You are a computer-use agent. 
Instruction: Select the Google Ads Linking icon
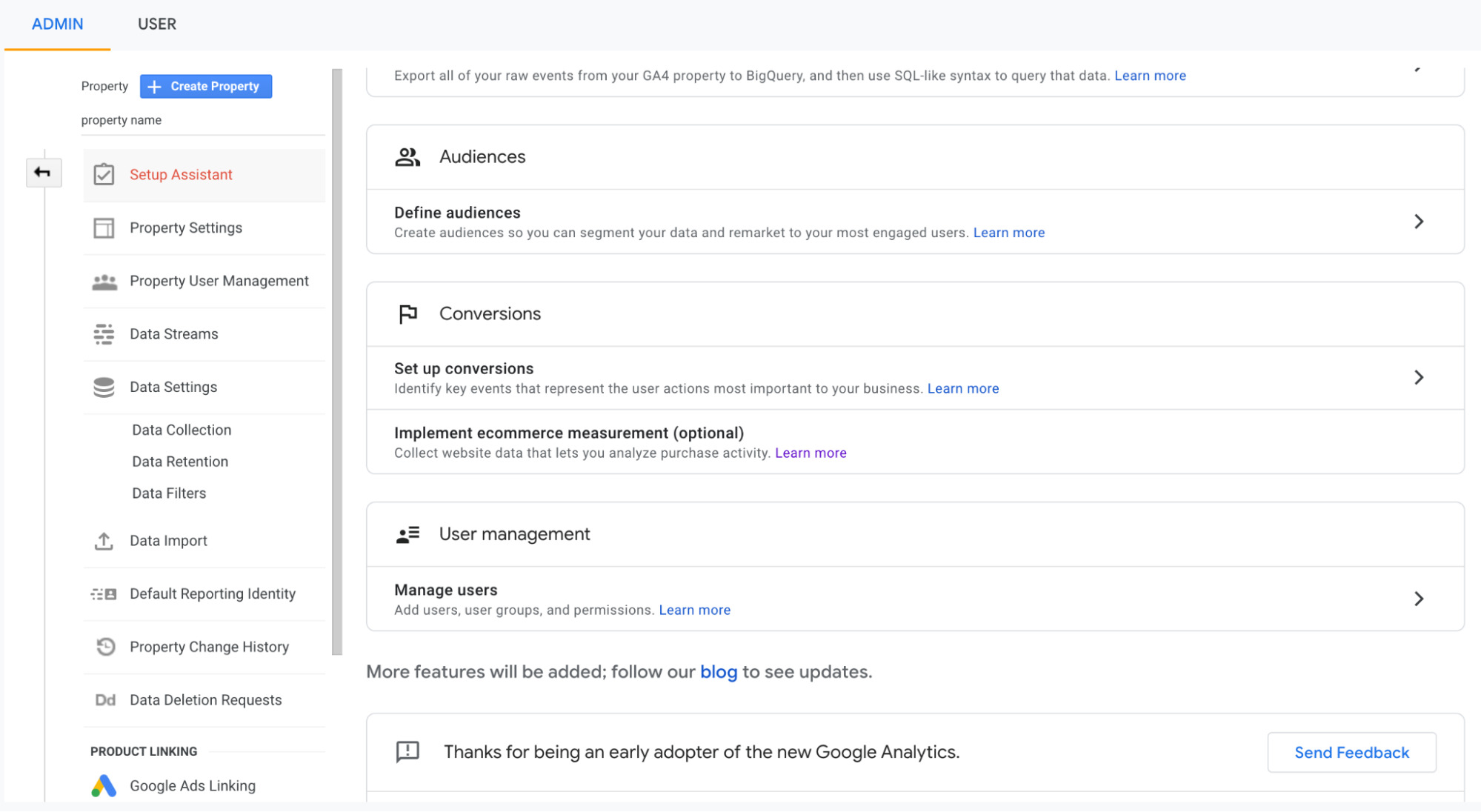pos(104,785)
